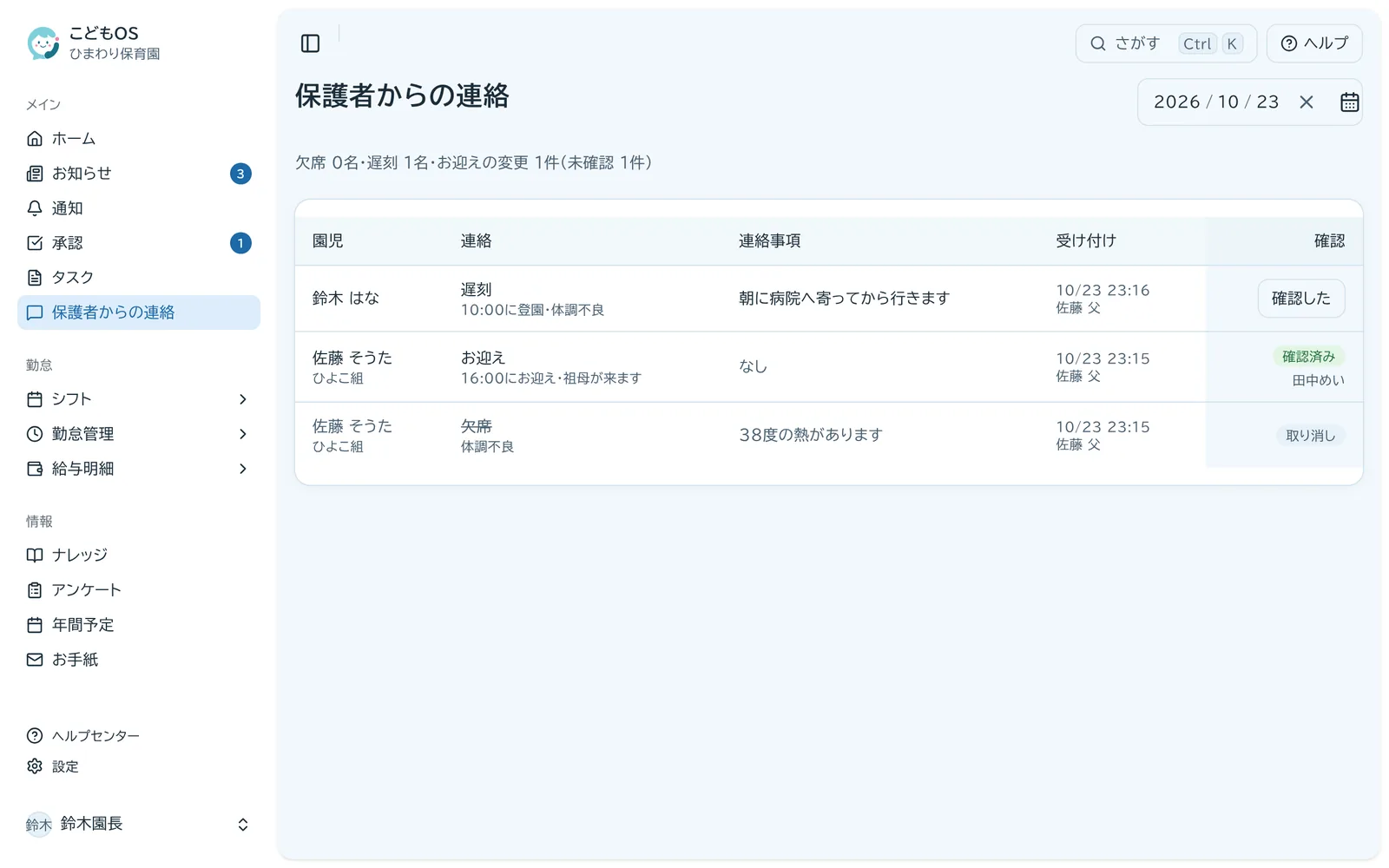Click the checkbox icon beside 承認

[x=35, y=243]
